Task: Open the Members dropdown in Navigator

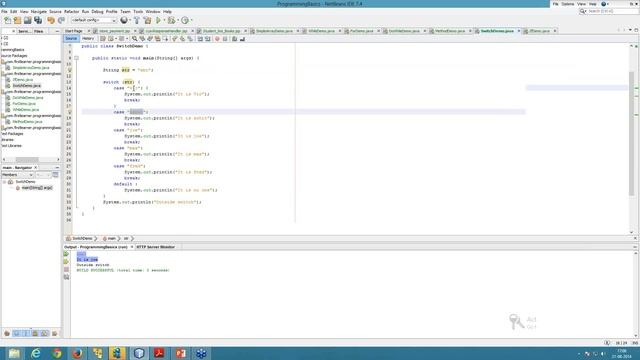Action: pos(17,175)
